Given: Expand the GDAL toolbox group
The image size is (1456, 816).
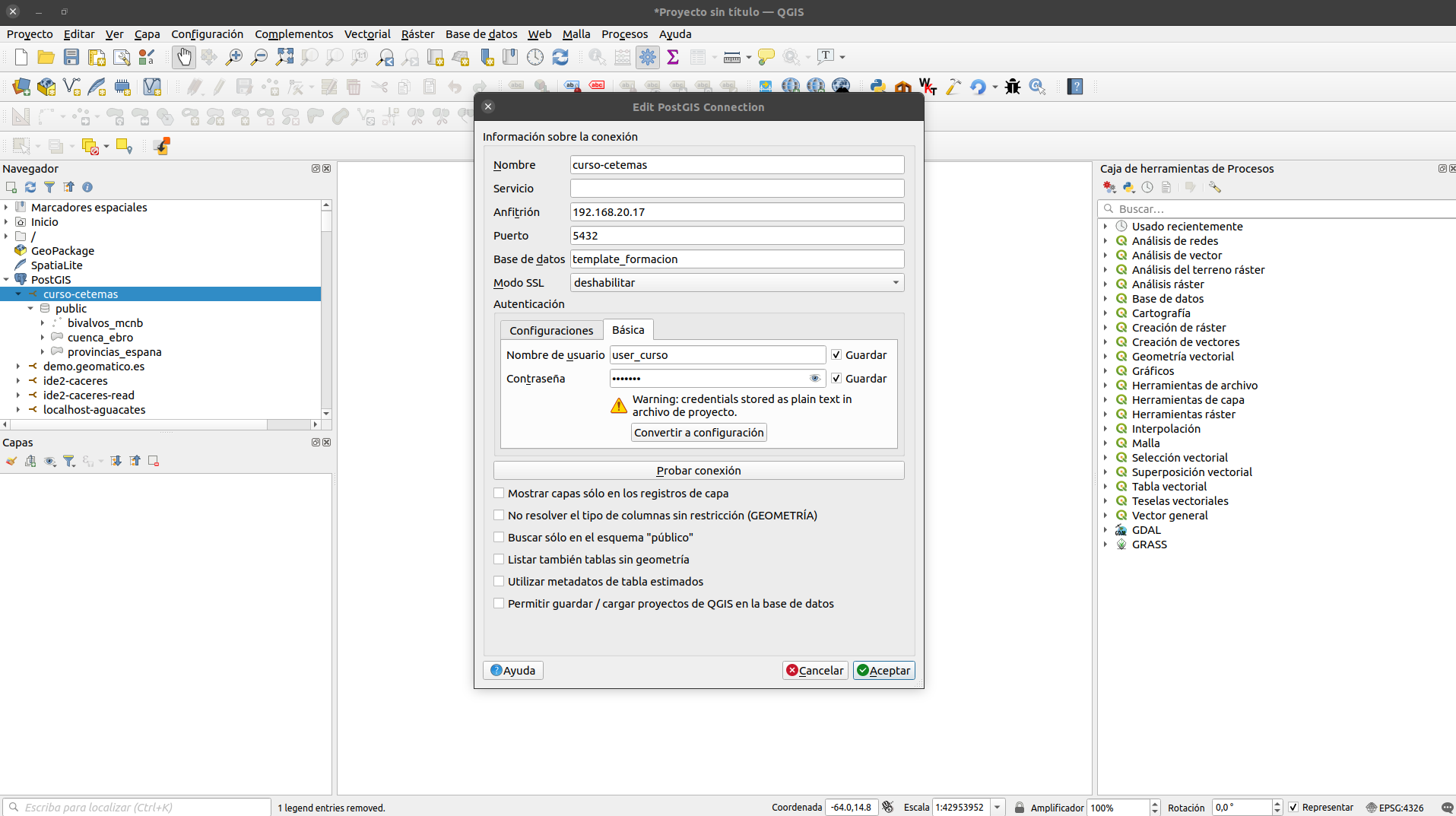Looking at the screenshot, I should click(x=1105, y=530).
